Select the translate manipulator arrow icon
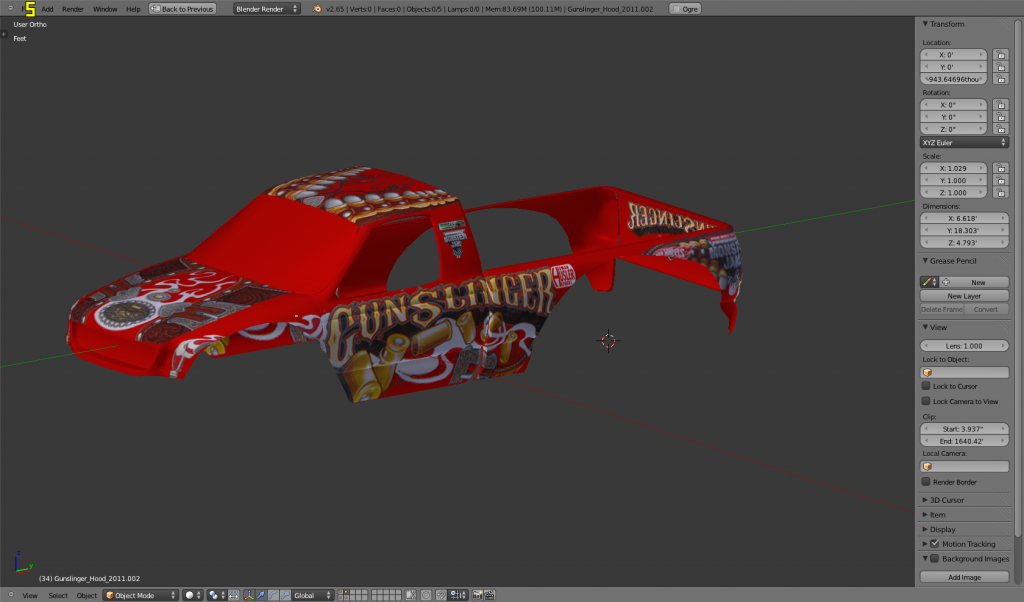The image size is (1024, 602). click(261, 595)
